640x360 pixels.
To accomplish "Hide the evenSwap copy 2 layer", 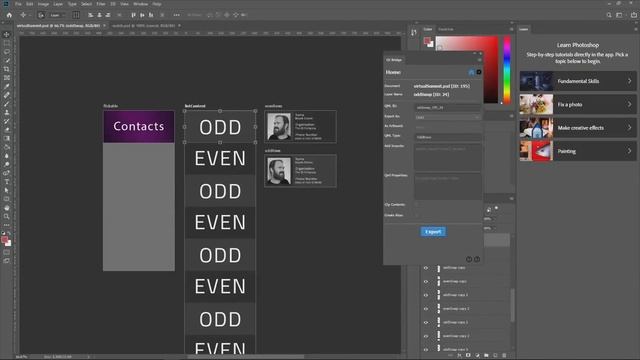I will click(x=426, y=309).
